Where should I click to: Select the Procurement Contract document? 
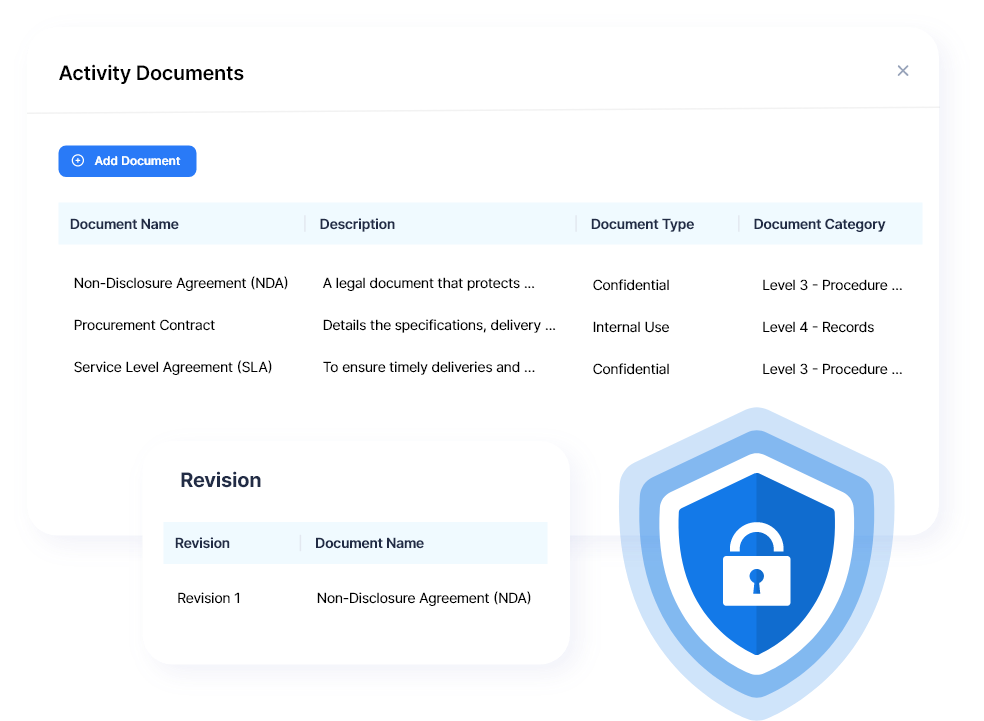click(144, 325)
